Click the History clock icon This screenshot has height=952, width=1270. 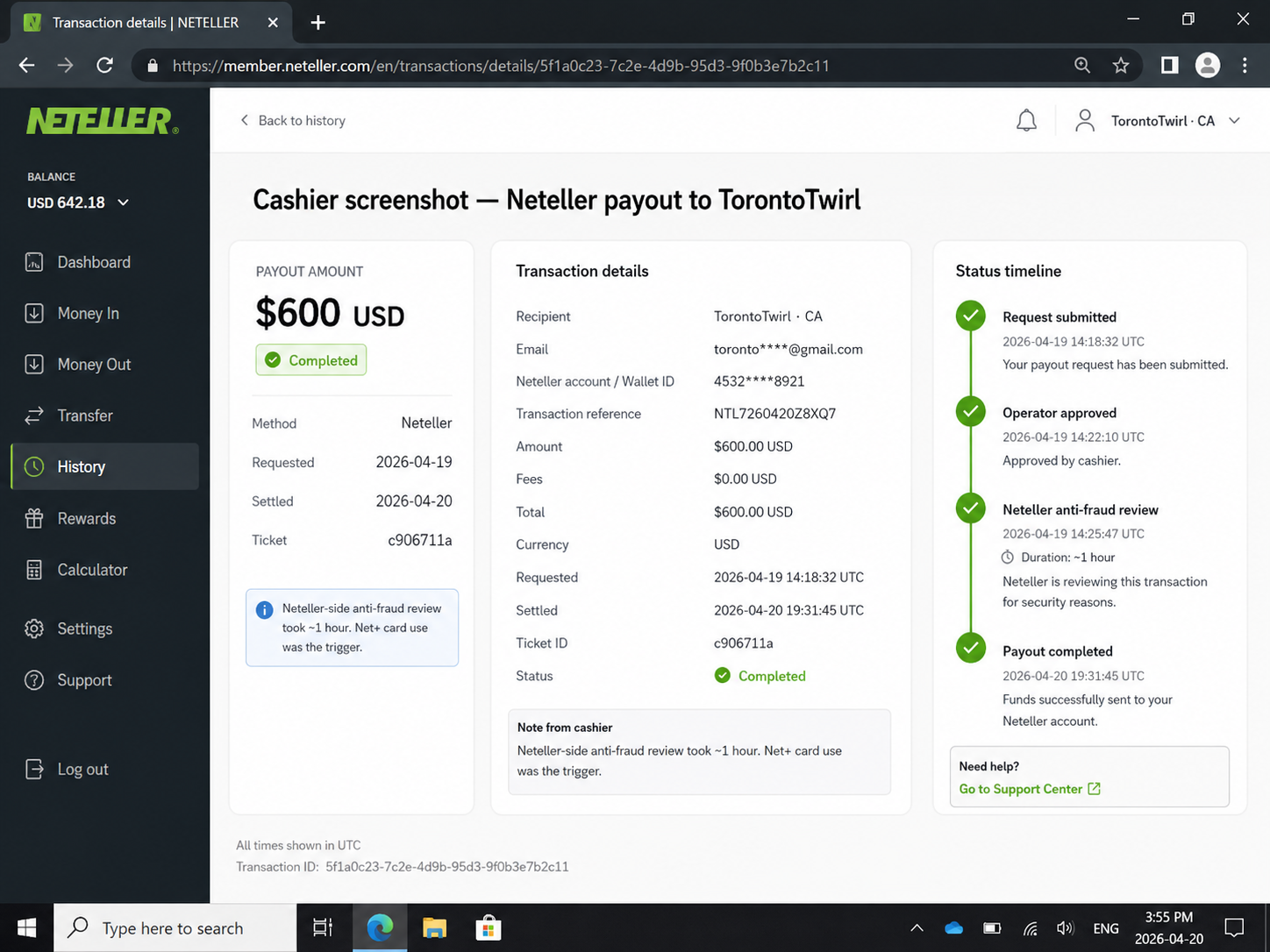(34, 466)
